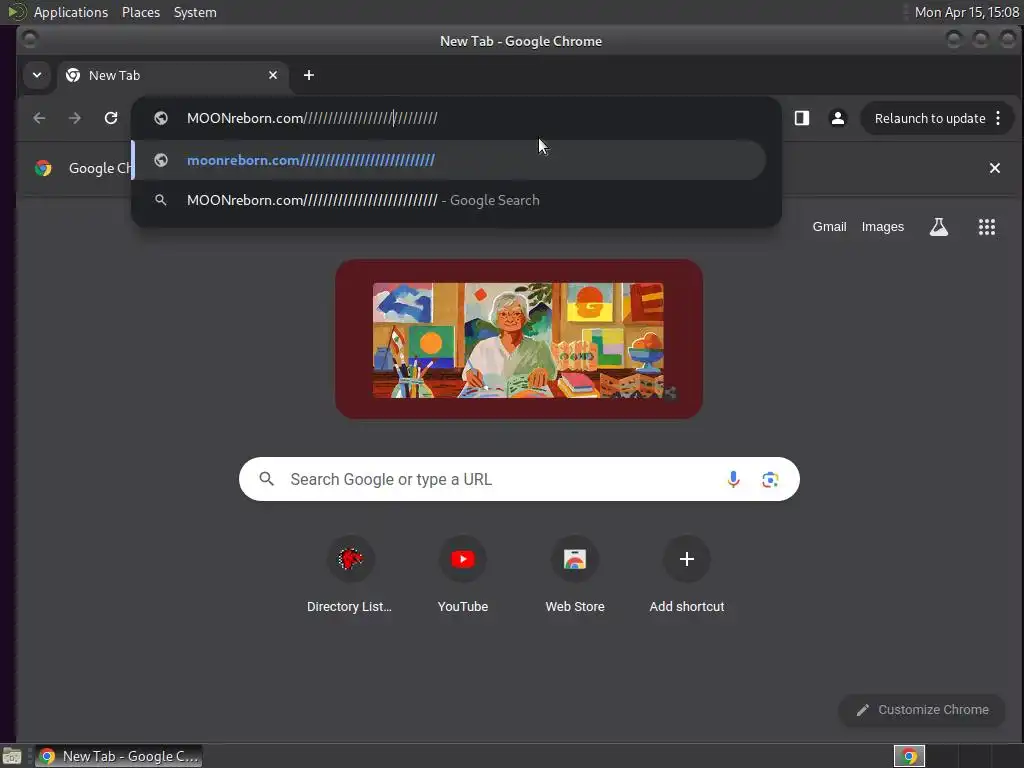Click Relaunch to update button
1024x768 pixels.
coord(929,118)
